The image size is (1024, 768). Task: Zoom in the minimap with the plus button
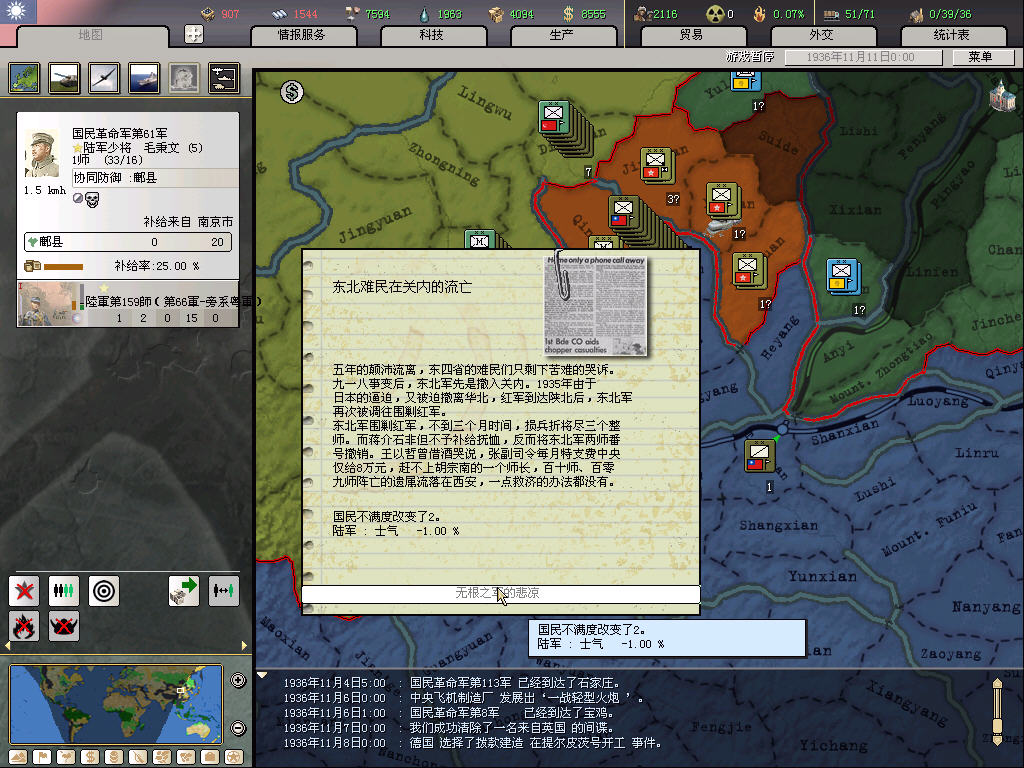(238, 681)
